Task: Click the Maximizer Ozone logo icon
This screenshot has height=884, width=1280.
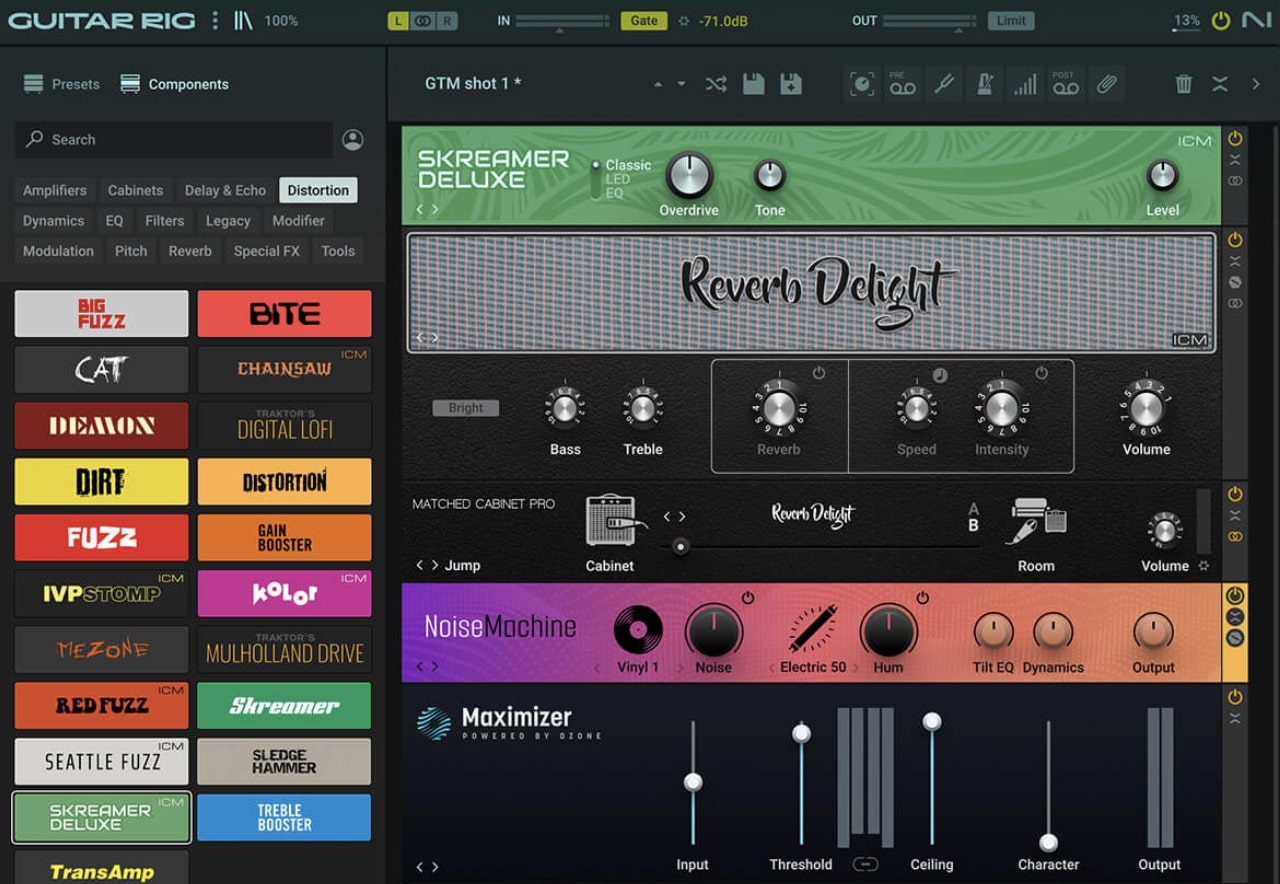Action: click(434, 723)
